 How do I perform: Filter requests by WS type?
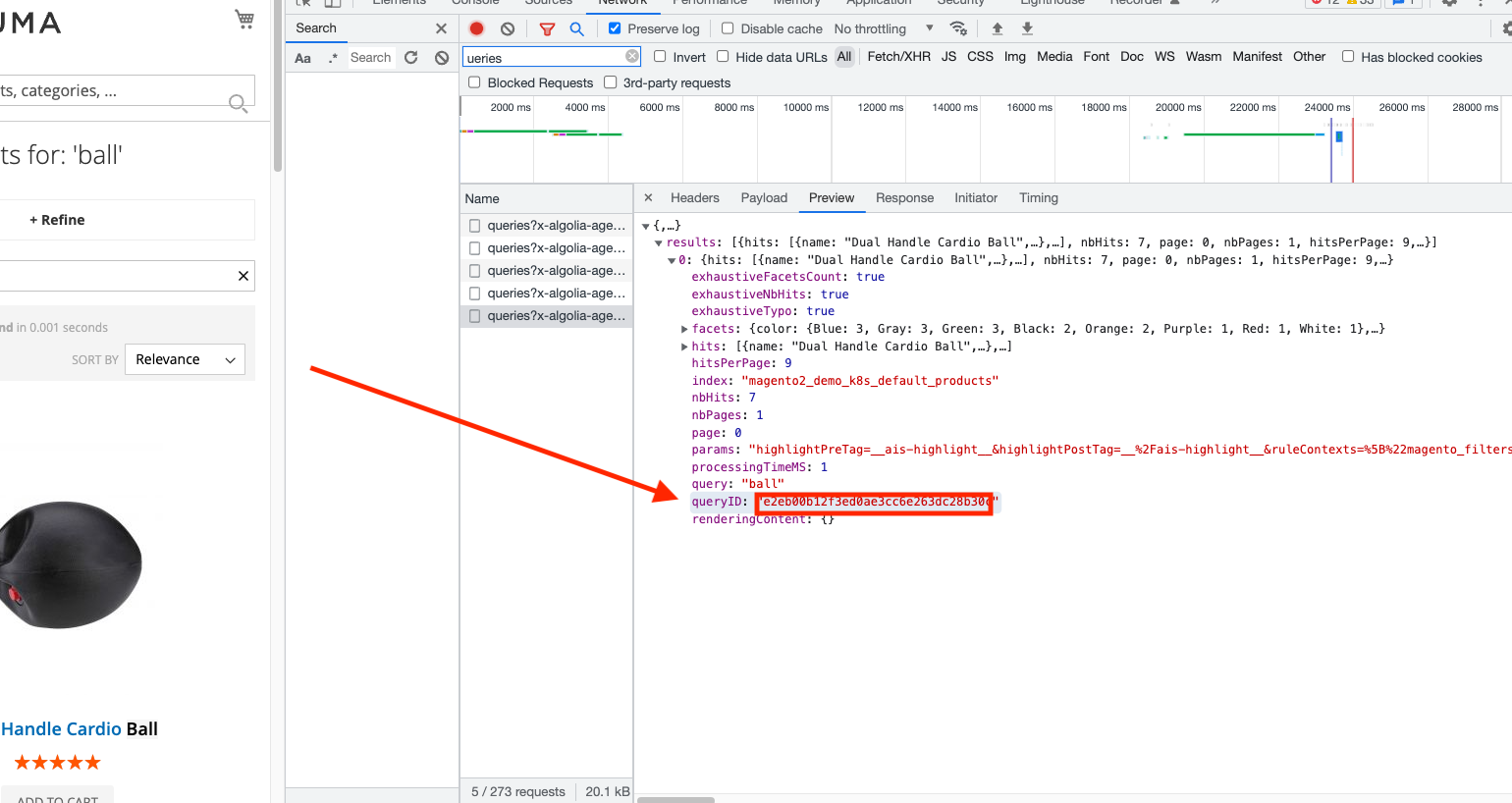(1164, 57)
